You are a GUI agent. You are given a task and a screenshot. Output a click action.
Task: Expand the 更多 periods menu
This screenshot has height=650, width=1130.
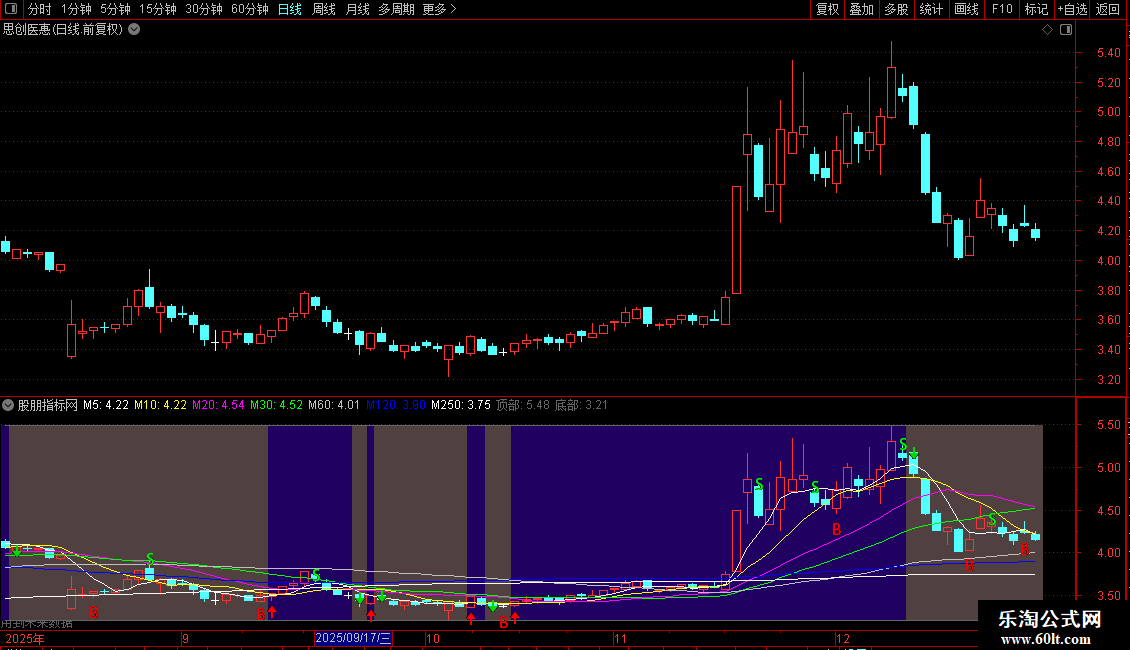click(439, 9)
